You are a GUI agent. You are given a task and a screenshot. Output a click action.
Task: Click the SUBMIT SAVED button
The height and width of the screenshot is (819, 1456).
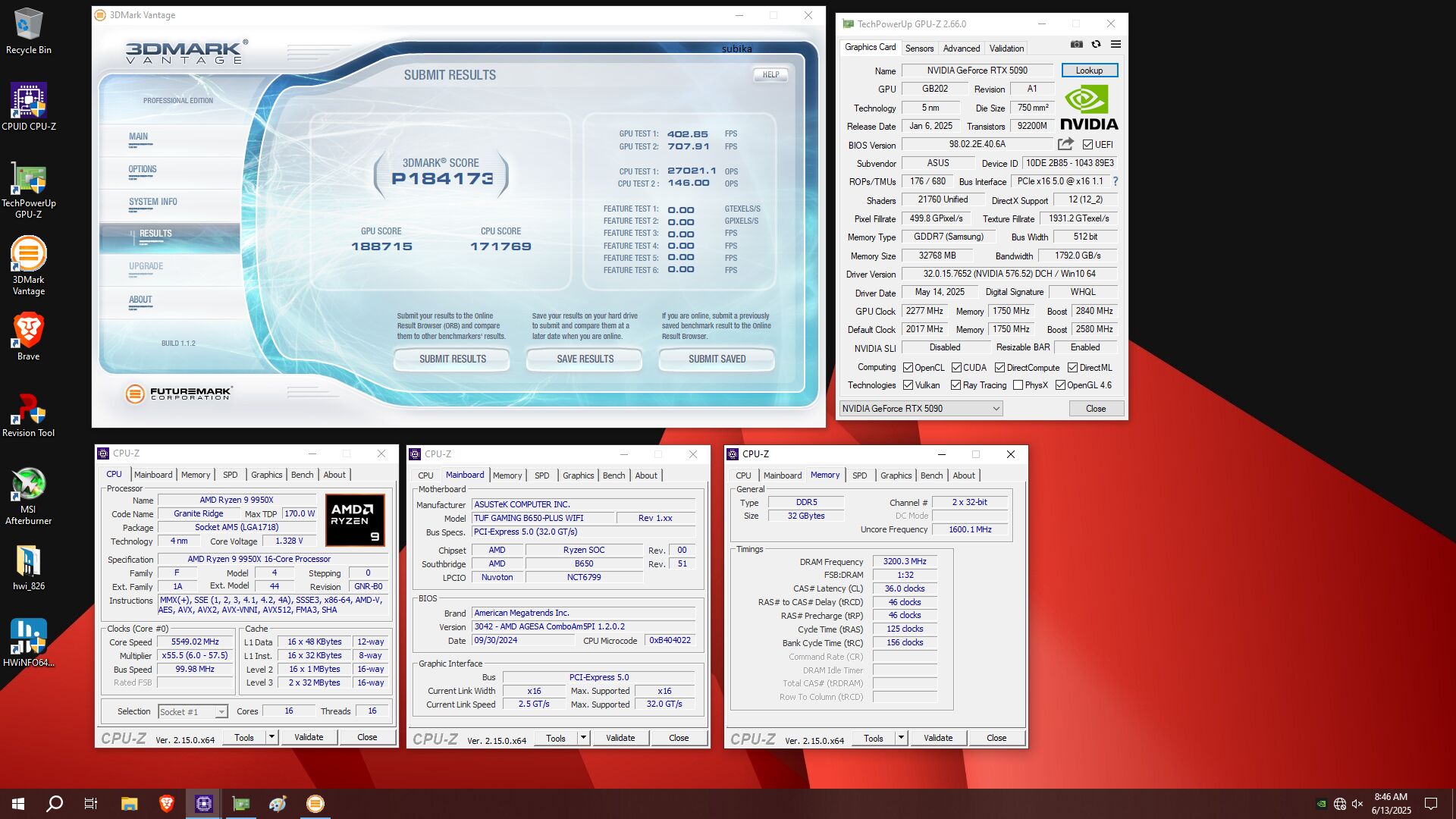(x=717, y=359)
